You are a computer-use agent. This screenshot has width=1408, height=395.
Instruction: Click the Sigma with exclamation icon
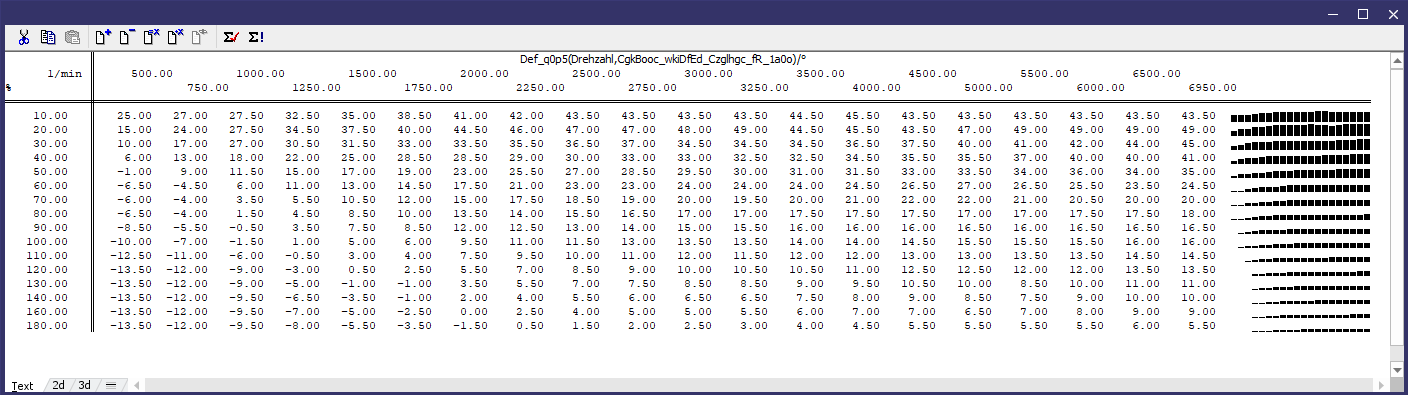click(256, 38)
